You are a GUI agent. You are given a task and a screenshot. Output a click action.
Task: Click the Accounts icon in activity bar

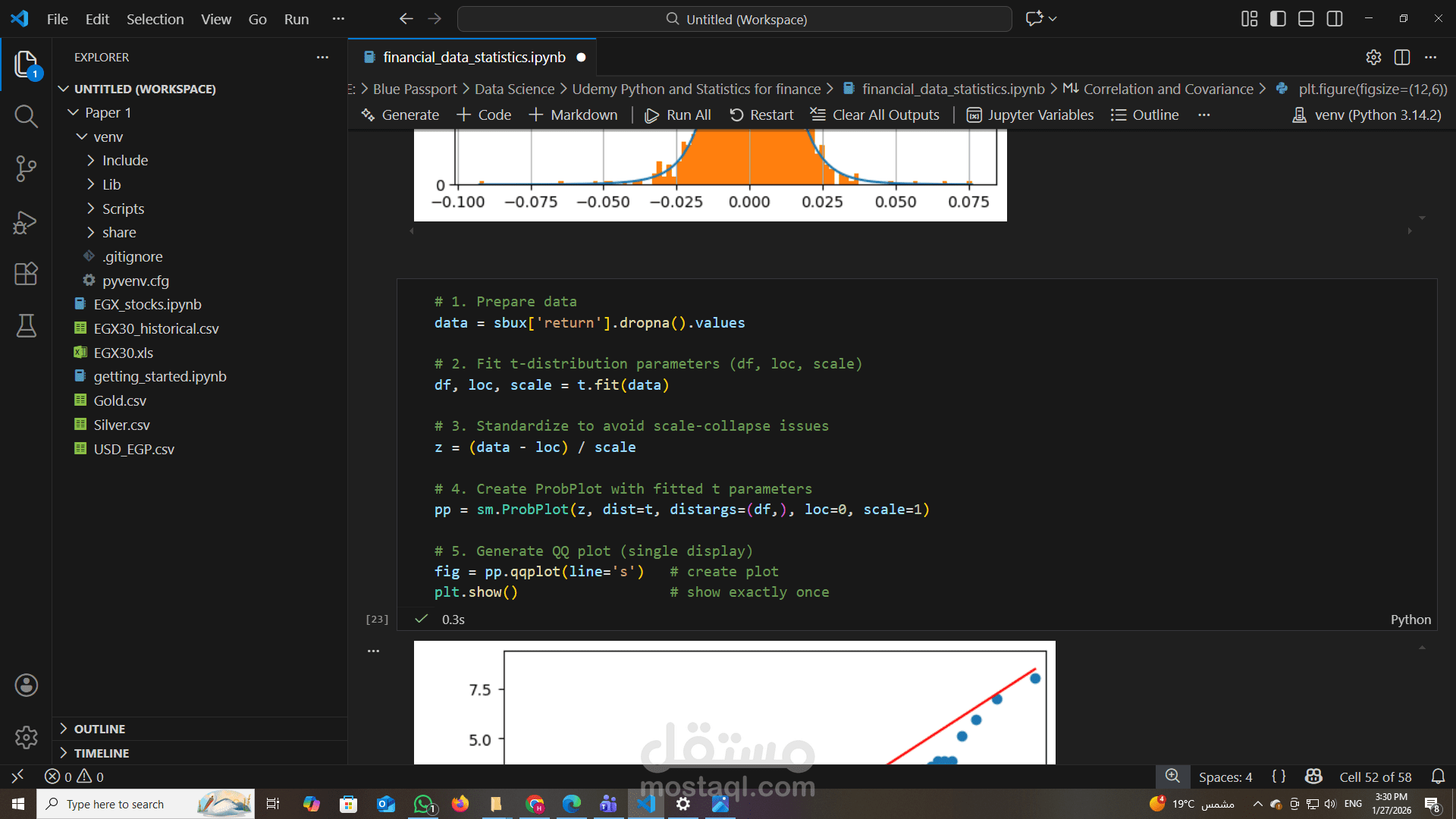(26, 686)
